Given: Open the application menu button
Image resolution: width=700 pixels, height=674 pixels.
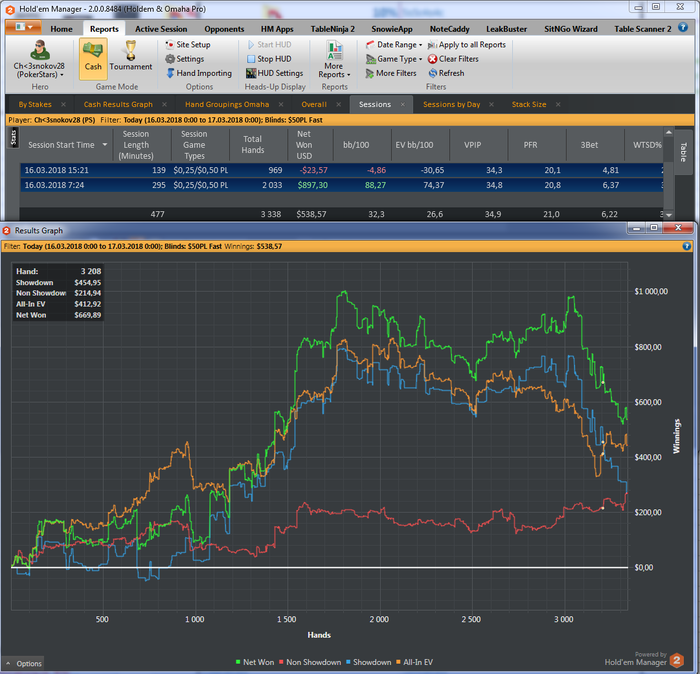Looking at the screenshot, I should click(x=23, y=27).
